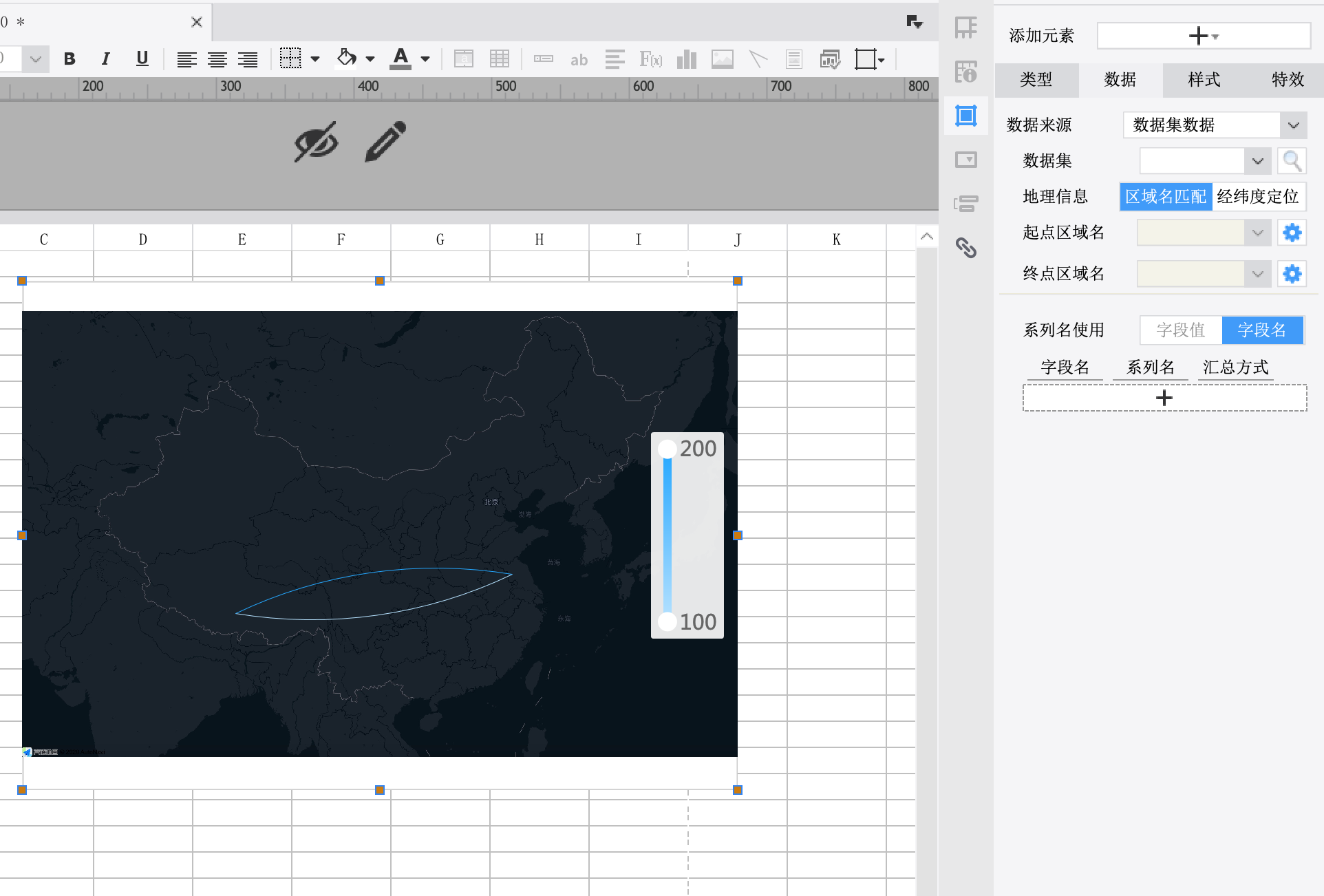Screen dimensions: 1324x896
Task: Open widget settings sidebar icon
Action: point(966,160)
